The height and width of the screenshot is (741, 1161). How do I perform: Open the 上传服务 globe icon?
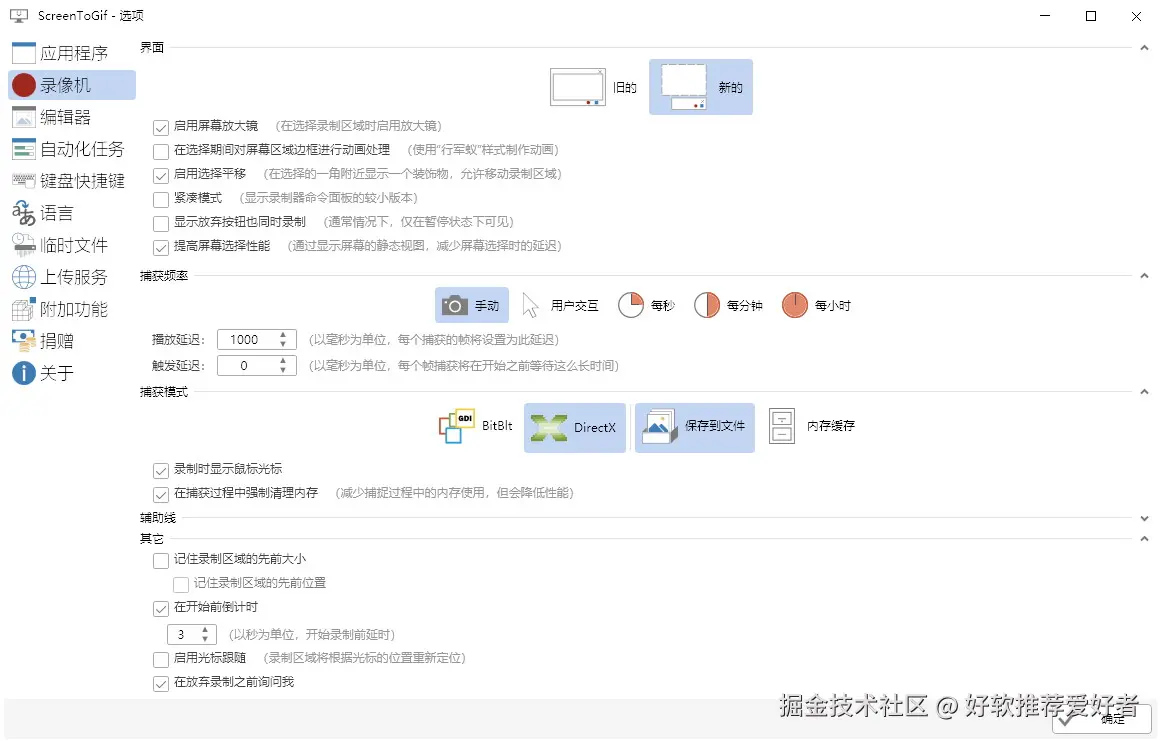click(x=24, y=277)
